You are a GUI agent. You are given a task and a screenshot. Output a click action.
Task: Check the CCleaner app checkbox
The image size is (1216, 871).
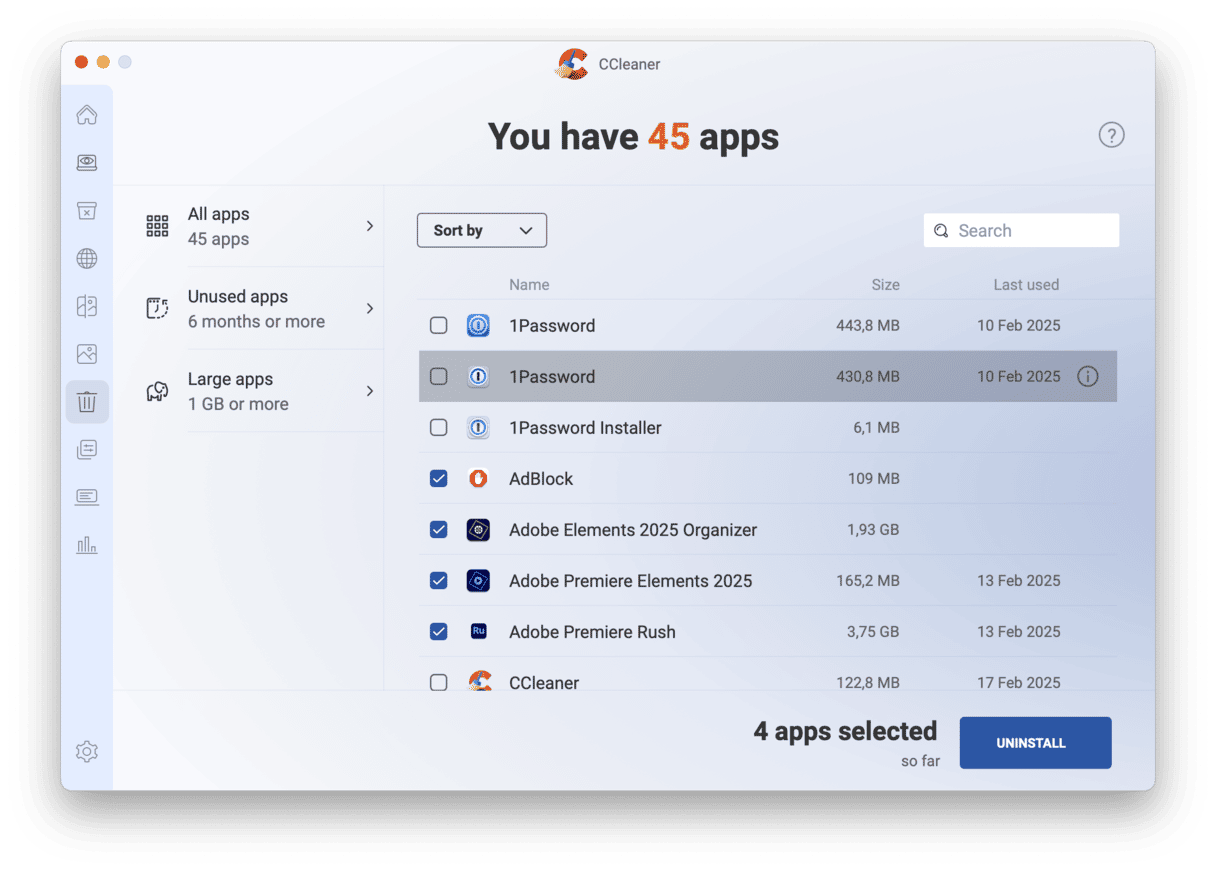point(439,683)
